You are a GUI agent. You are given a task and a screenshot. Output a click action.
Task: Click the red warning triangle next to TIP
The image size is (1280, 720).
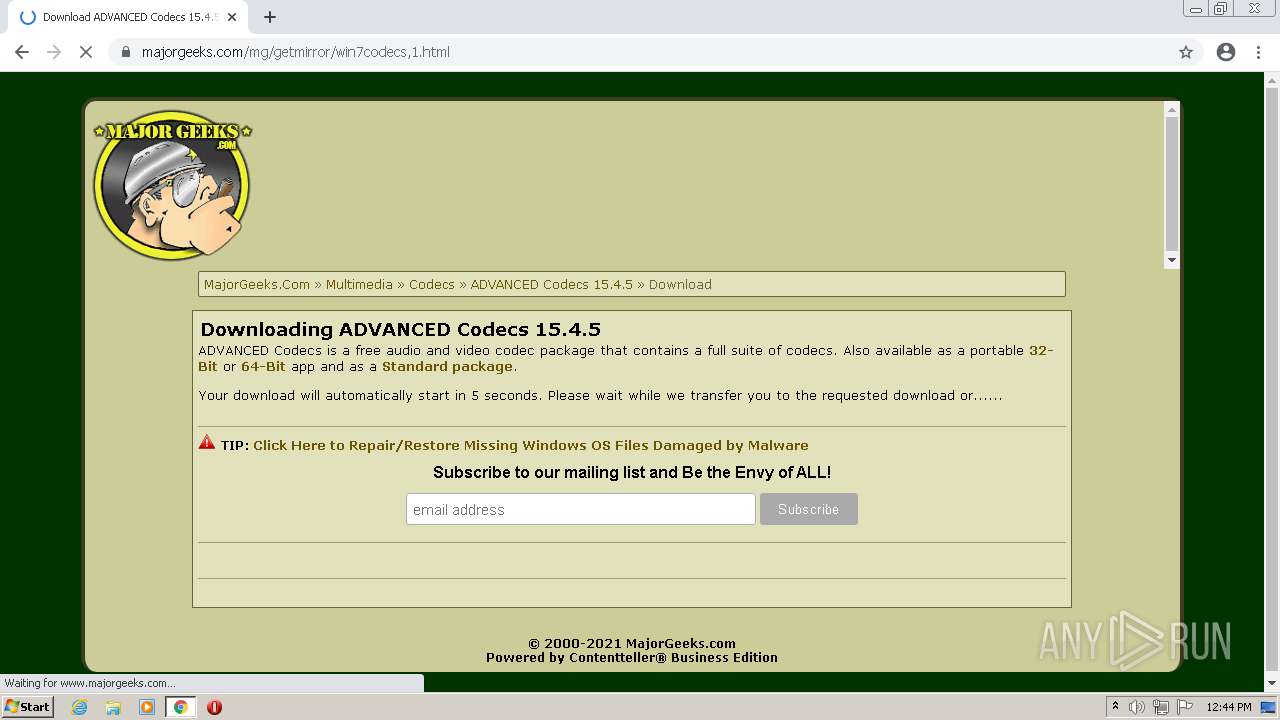pyautogui.click(x=207, y=442)
